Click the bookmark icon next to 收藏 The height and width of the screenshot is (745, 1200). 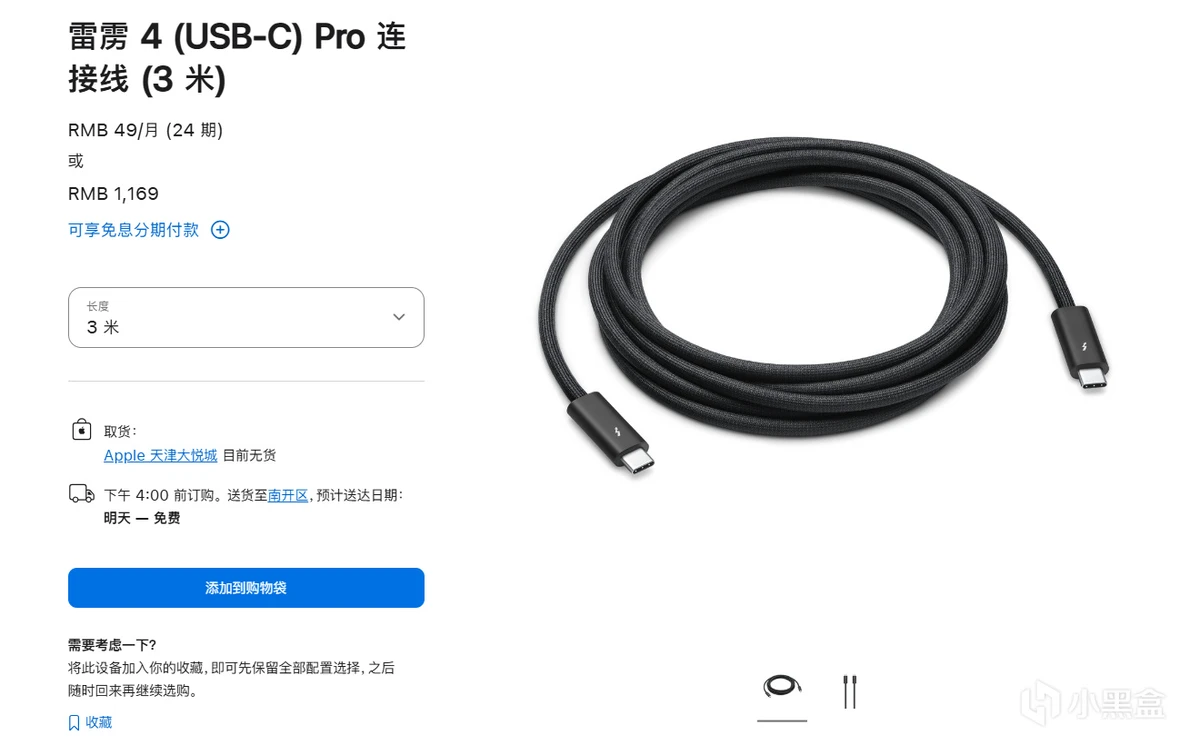click(74, 722)
